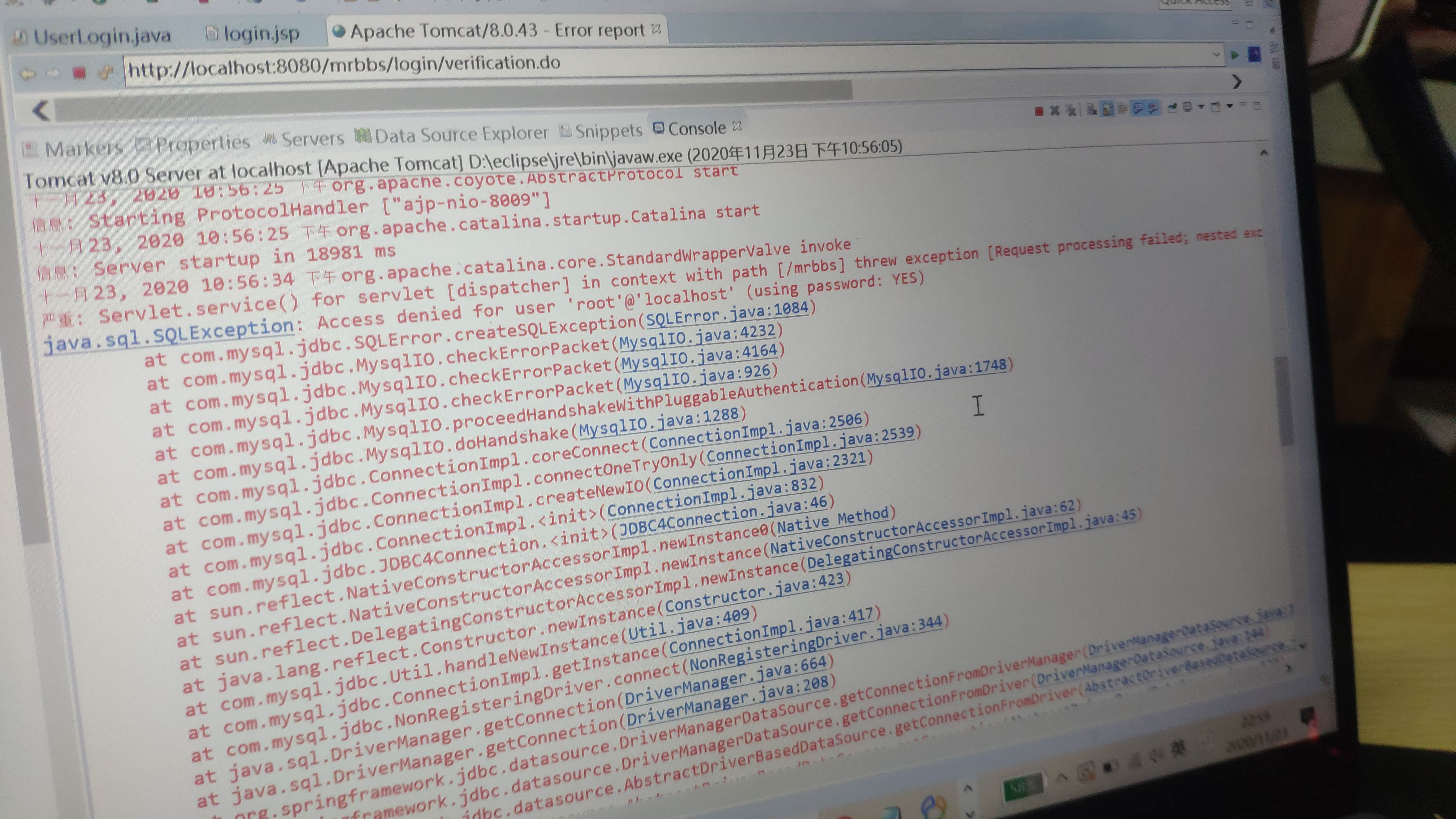Open the Open Console dropdown arrow
The height and width of the screenshot is (819, 1456).
tap(1229, 106)
